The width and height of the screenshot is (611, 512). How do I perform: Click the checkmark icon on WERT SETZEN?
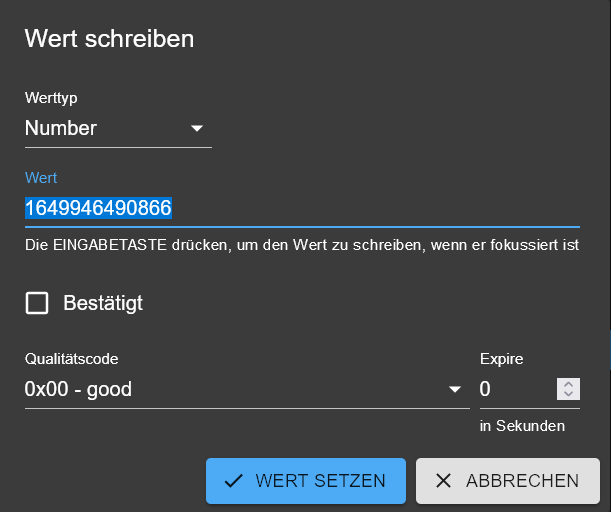233,481
